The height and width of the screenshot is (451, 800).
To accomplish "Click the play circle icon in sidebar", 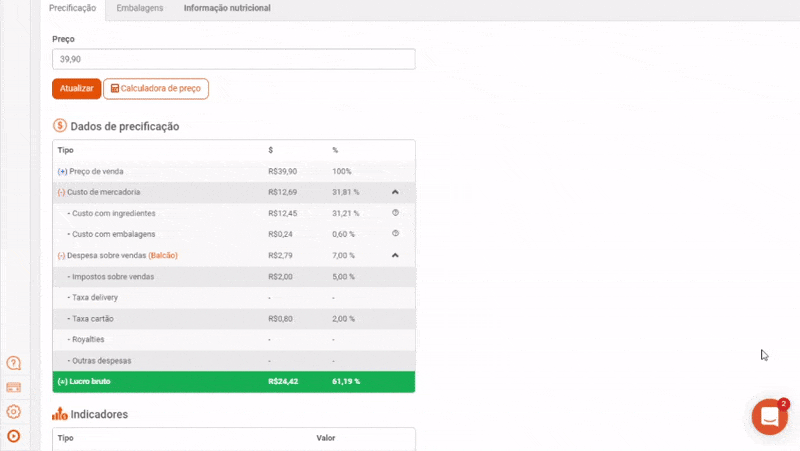I will 14,436.
